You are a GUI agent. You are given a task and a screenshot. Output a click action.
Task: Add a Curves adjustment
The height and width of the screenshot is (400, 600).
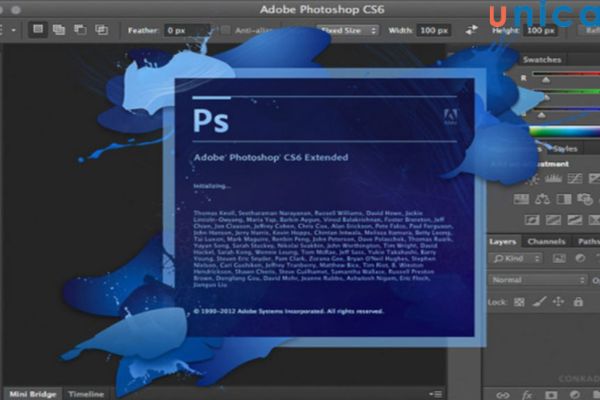click(x=575, y=178)
